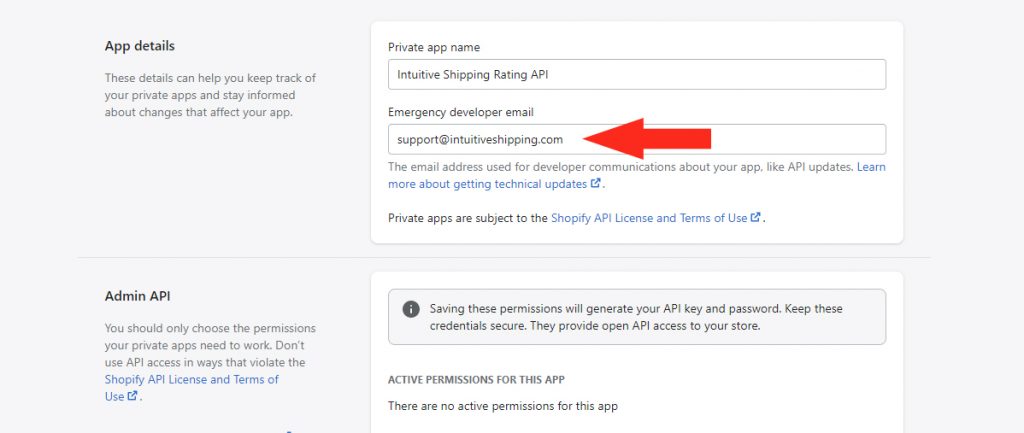Screen dimensions: 1024x433
Task: Click 'ACTIVE PERMISSIONS FOR THIS APP' heading
Action: [x=476, y=379]
